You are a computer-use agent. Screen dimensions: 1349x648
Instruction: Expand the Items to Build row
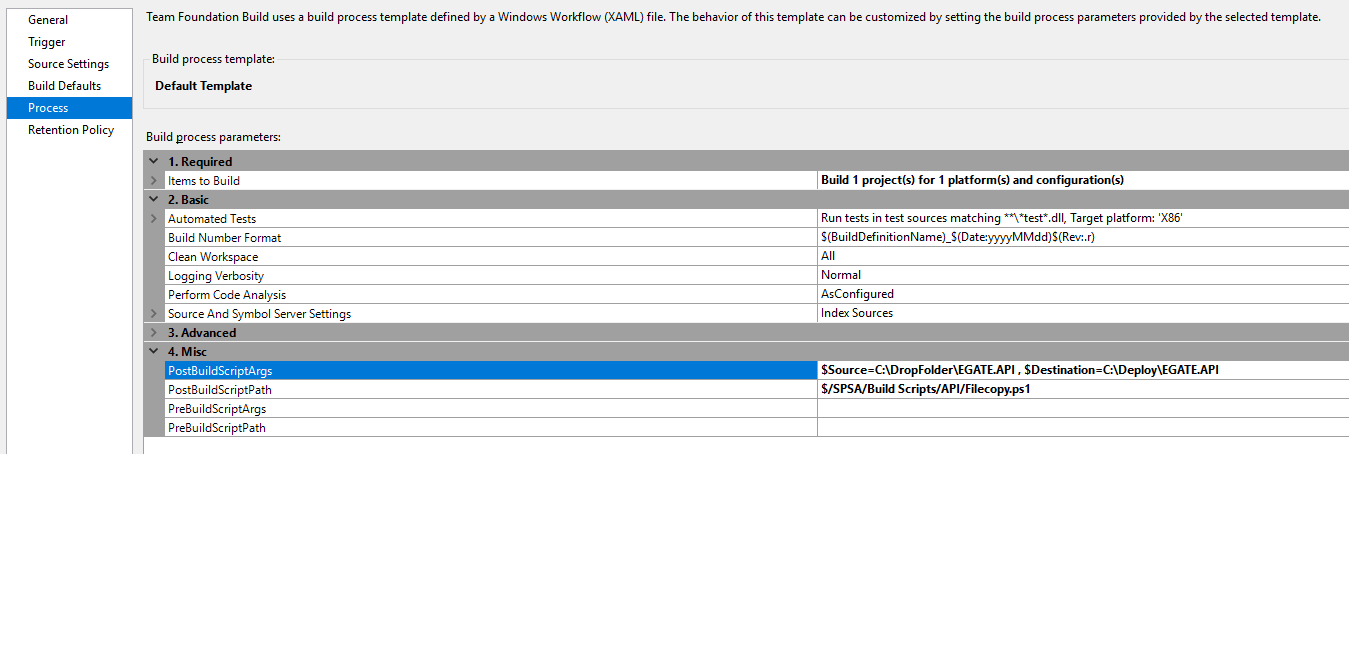click(154, 180)
